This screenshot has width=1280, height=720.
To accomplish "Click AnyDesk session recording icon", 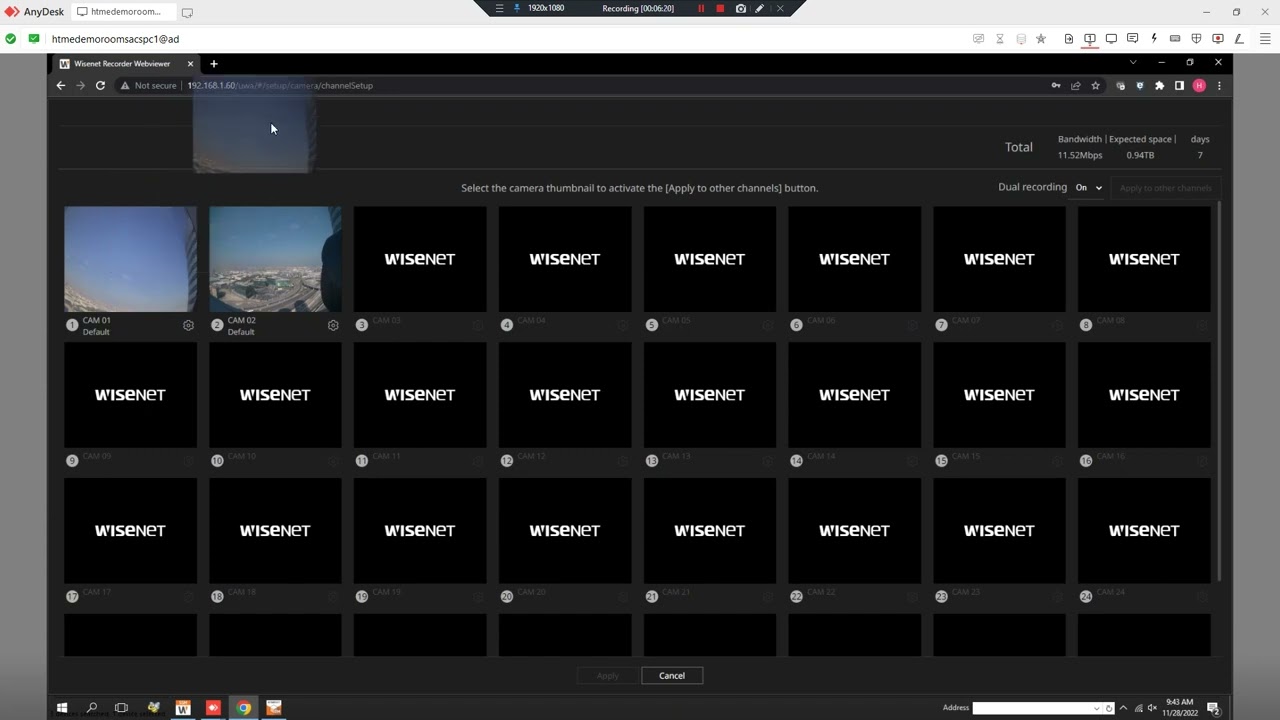I will [1217, 39].
